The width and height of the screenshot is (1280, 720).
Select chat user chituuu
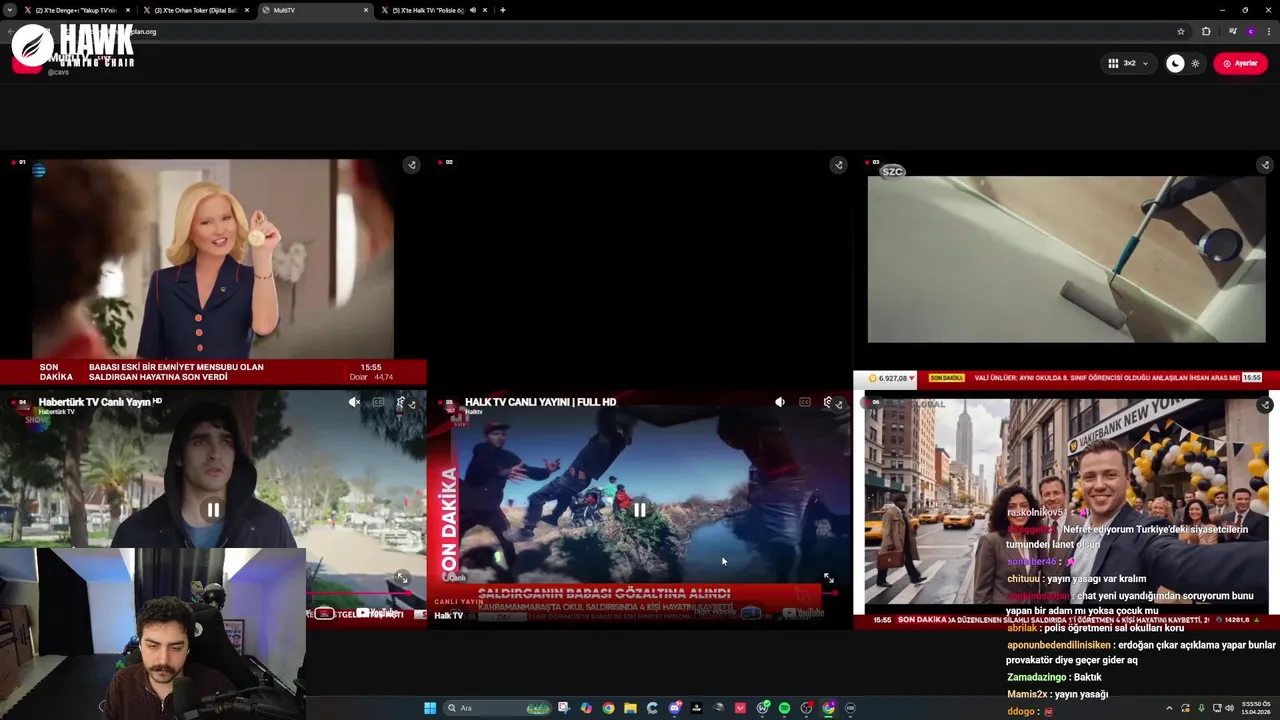pos(1023,578)
